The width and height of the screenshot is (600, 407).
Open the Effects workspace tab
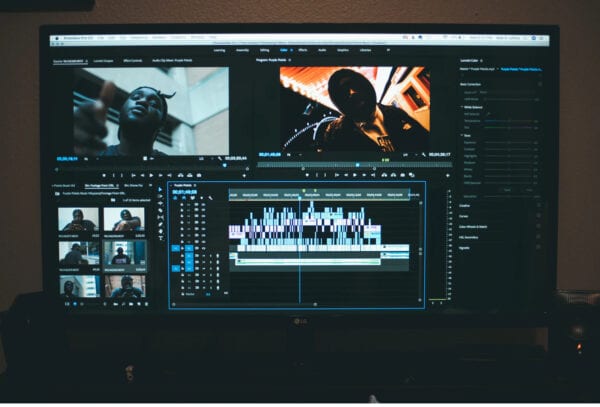[305, 49]
